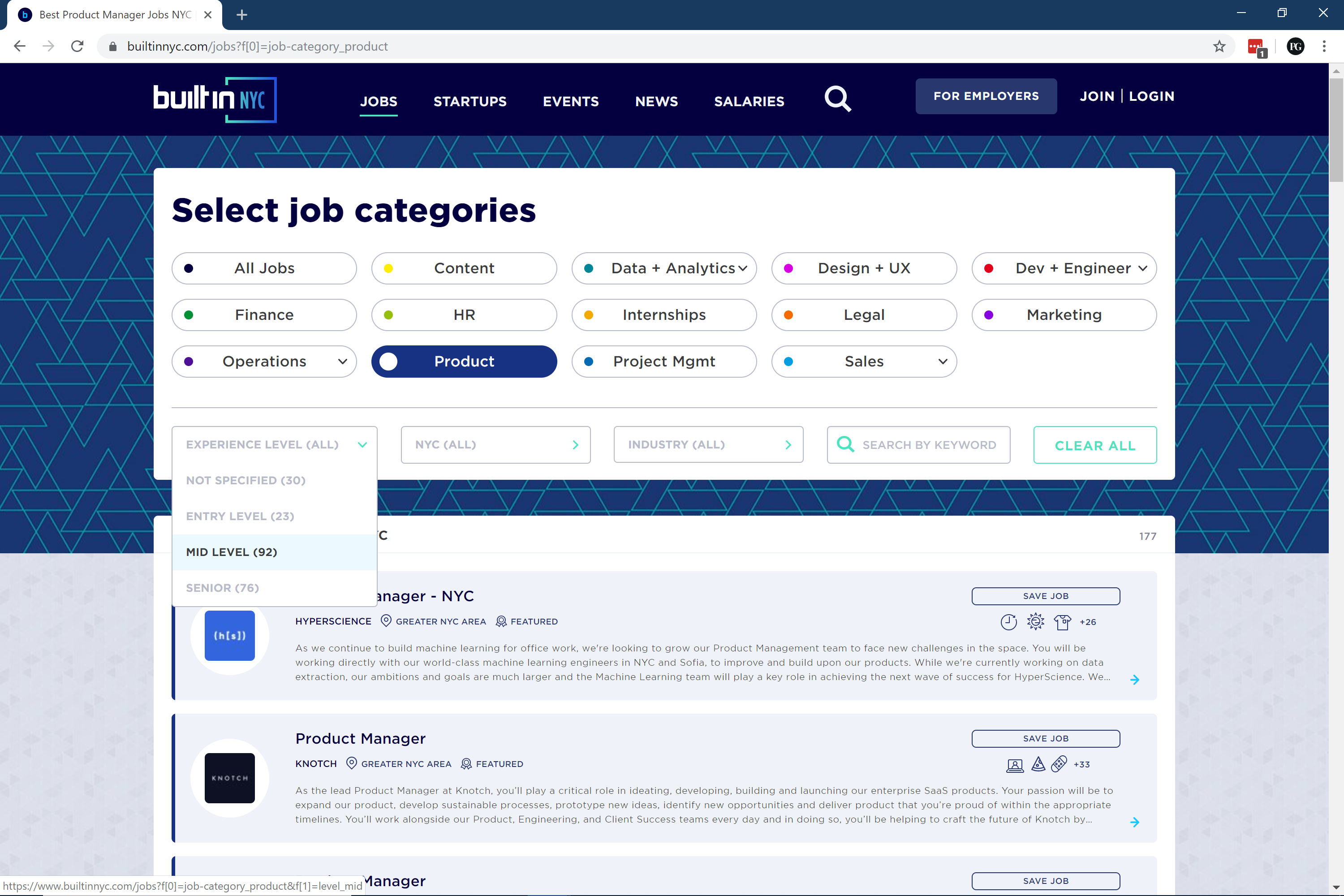The image size is (1344, 896).
Task: Select the Content category
Action: [x=464, y=268]
